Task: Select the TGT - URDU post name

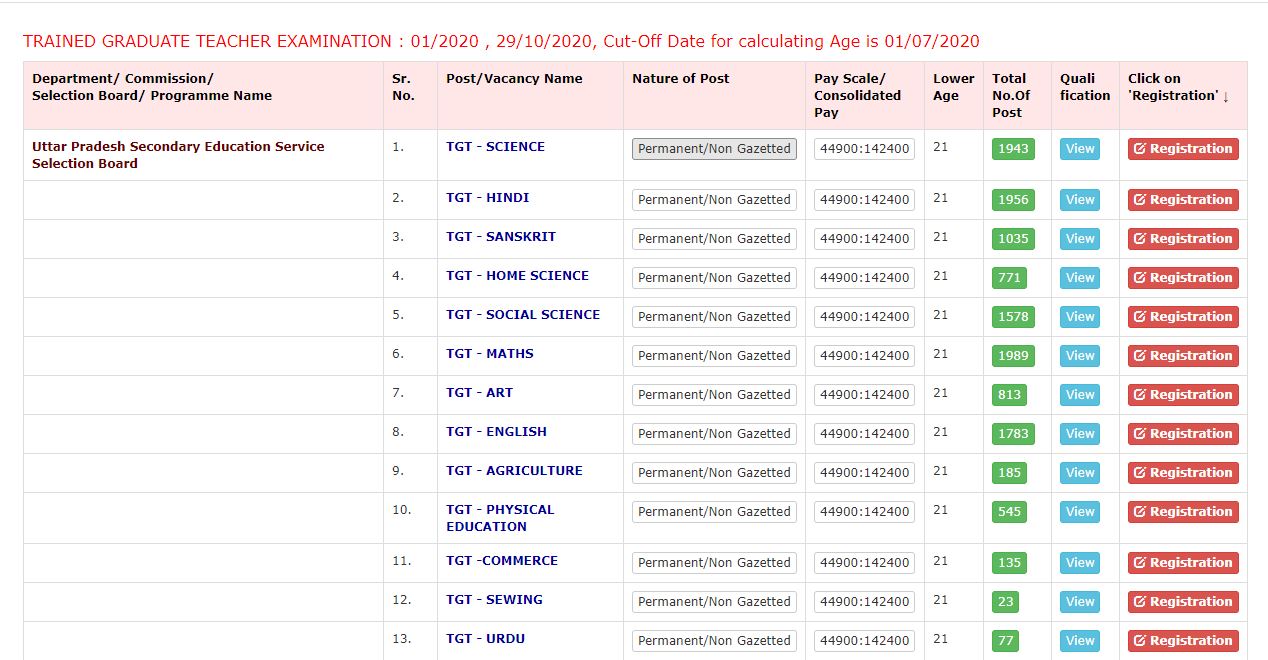Action: (485, 639)
